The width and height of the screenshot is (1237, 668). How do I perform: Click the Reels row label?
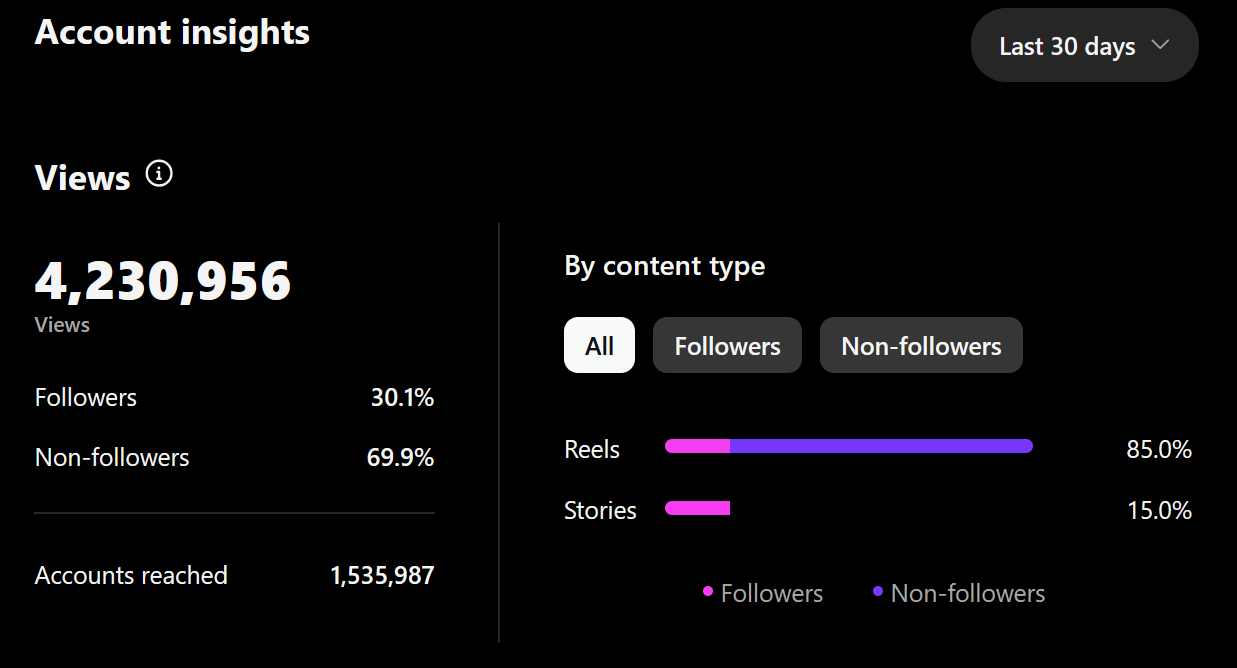pyautogui.click(x=592, y=450)
